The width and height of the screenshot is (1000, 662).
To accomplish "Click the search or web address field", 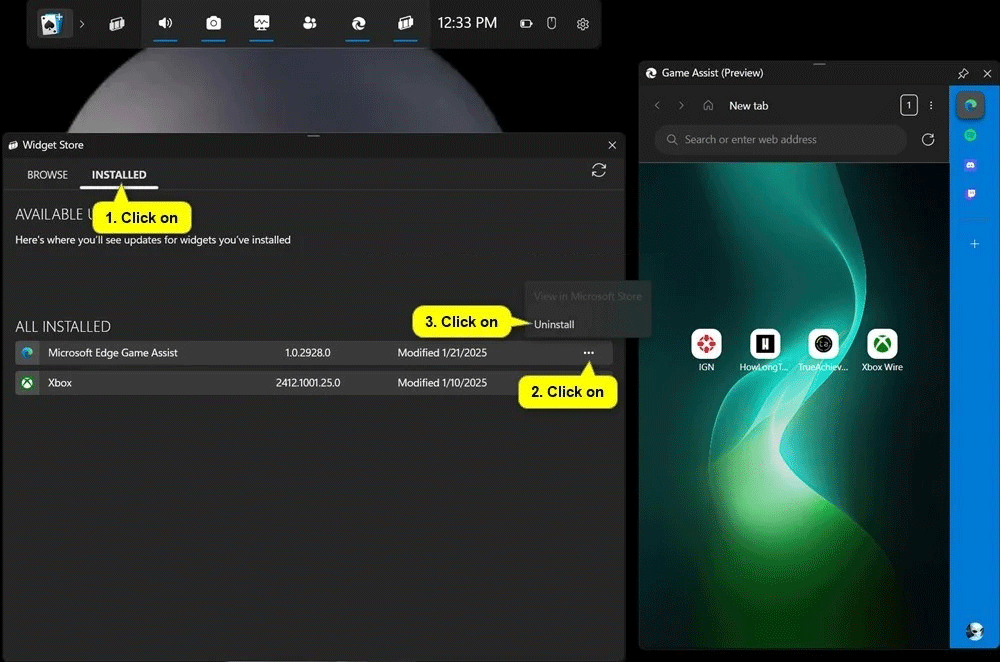I will pos(780,140).
